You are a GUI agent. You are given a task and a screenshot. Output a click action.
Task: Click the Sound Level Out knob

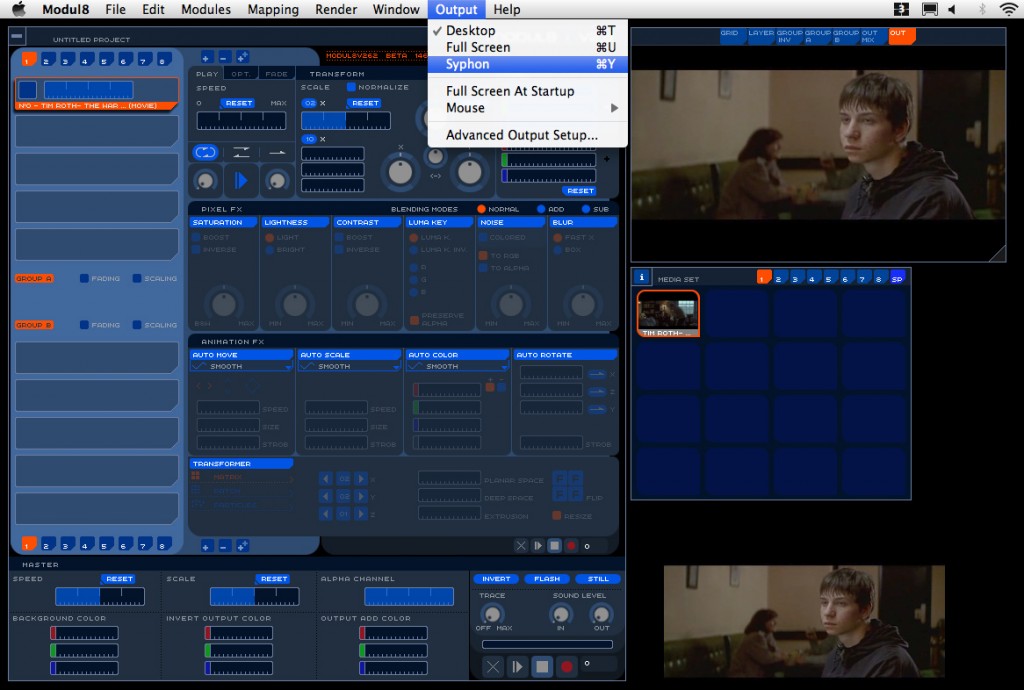[x=601, y=614]
